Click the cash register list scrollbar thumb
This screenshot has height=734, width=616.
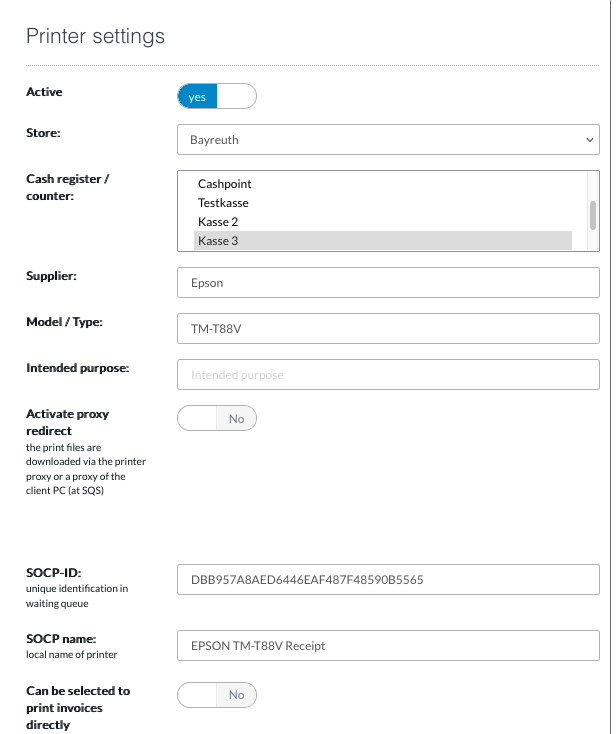(593, 215)
